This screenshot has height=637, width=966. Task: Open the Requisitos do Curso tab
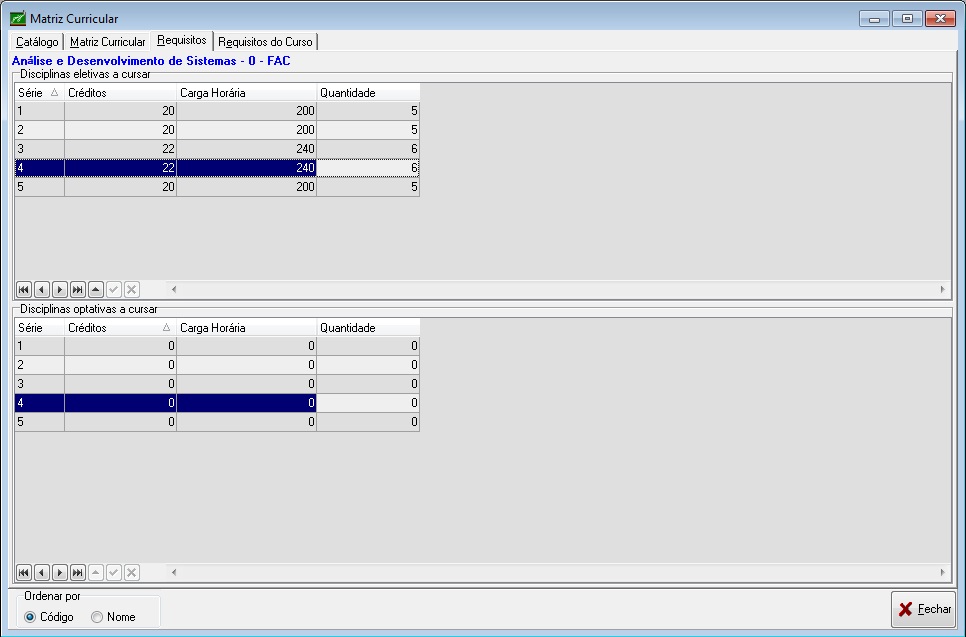pyautogui.click(x=266, y=42)
